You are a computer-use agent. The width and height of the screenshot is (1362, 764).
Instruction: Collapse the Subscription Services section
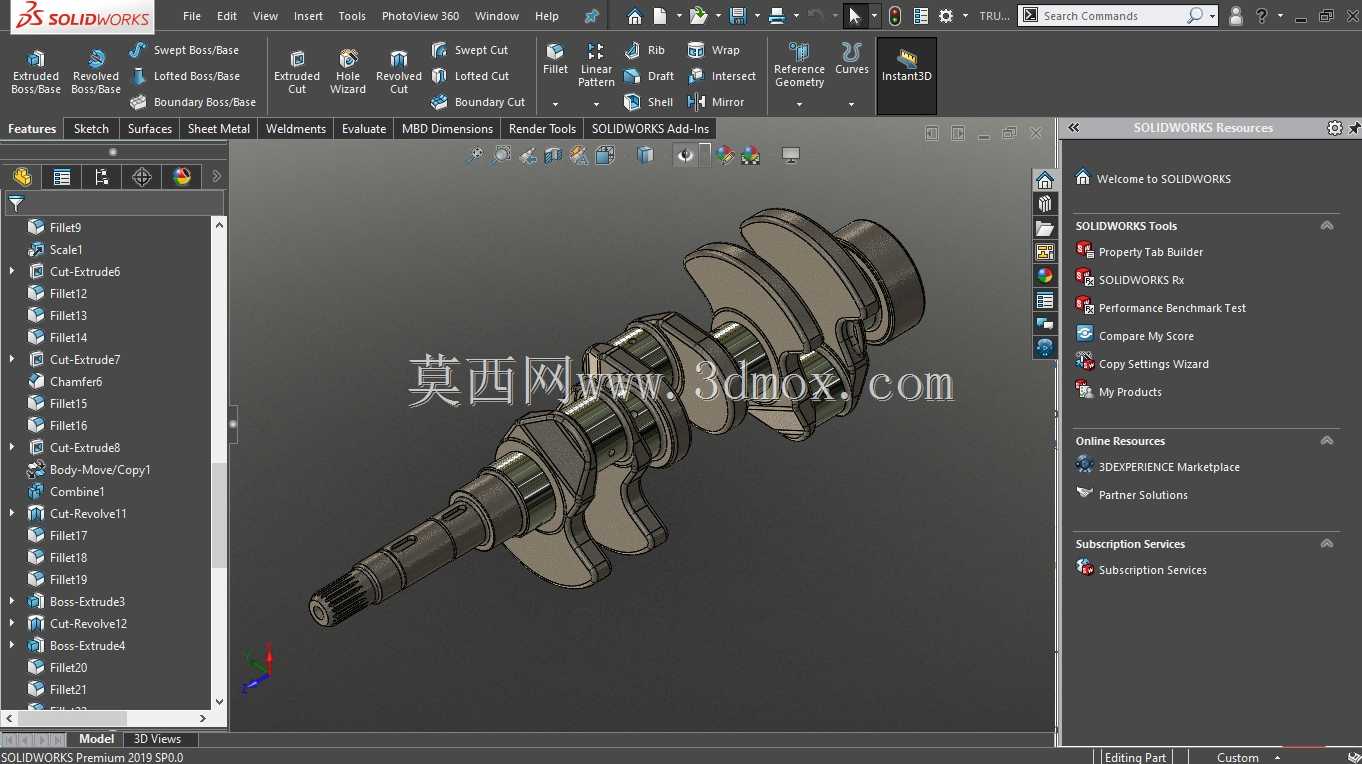point(1327,544)
